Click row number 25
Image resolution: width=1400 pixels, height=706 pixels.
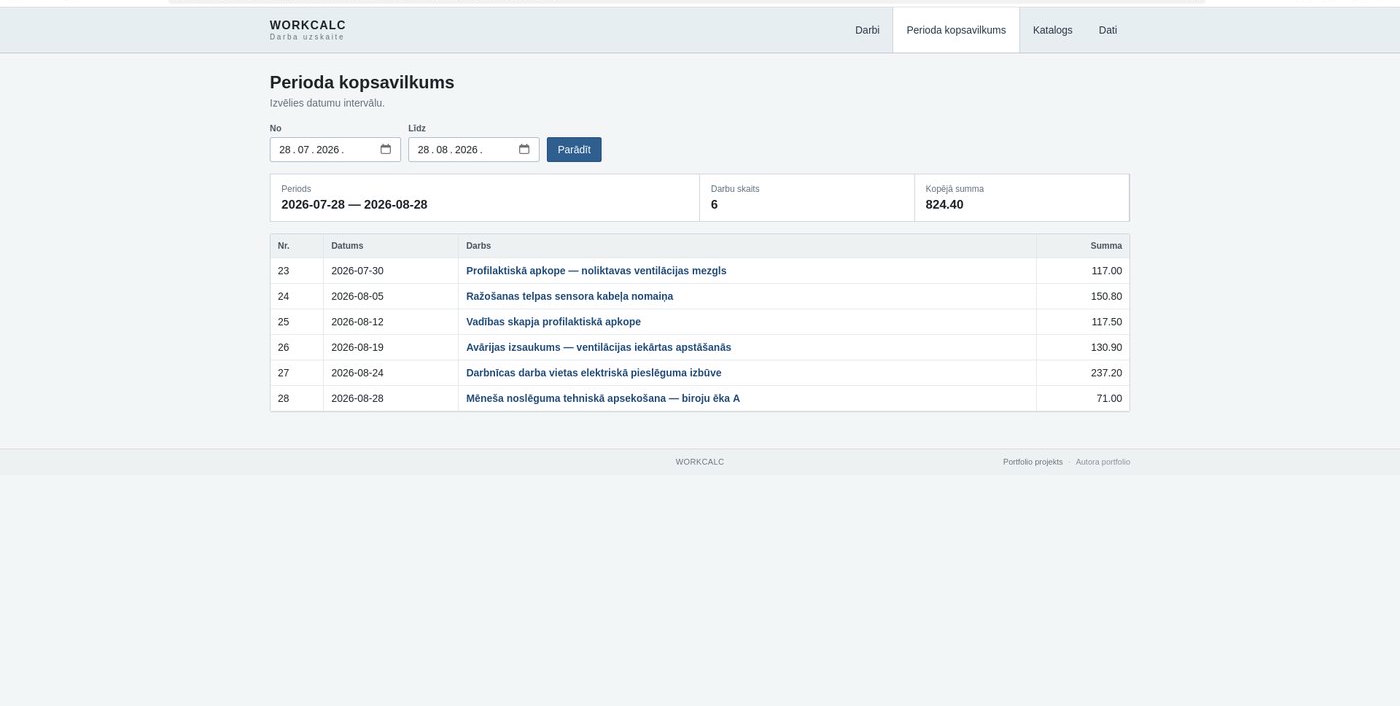coord(283,322)
